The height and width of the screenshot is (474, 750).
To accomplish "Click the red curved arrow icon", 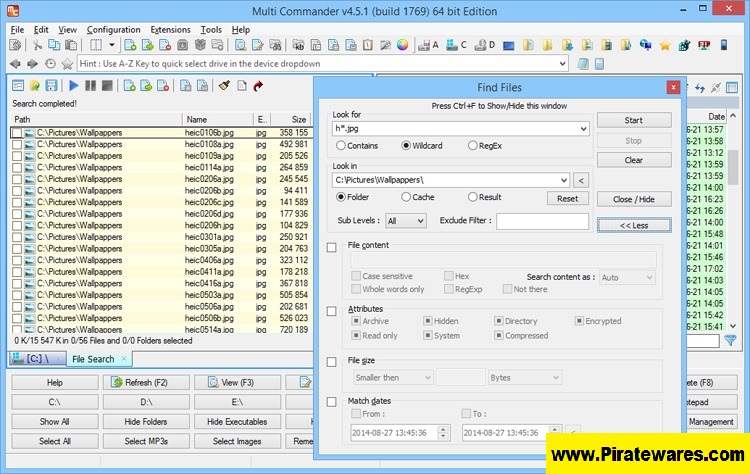I will point(258,86).
